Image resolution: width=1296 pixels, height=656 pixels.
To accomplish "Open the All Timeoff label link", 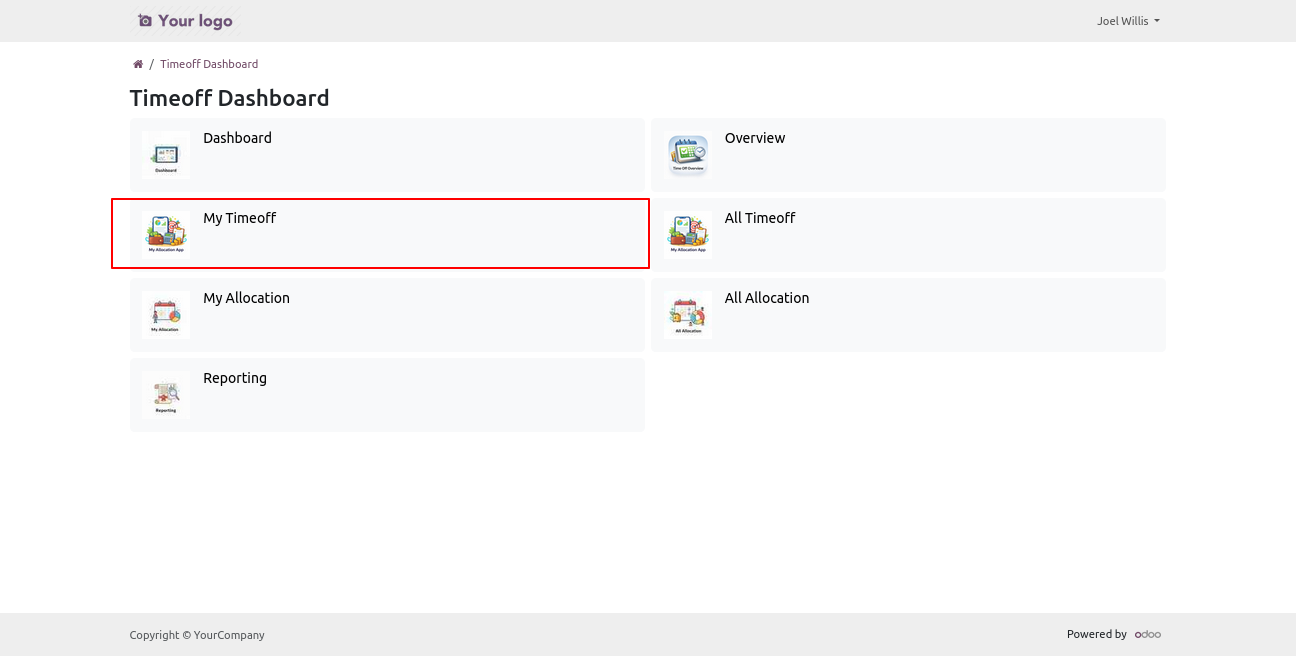I will 760,218.
